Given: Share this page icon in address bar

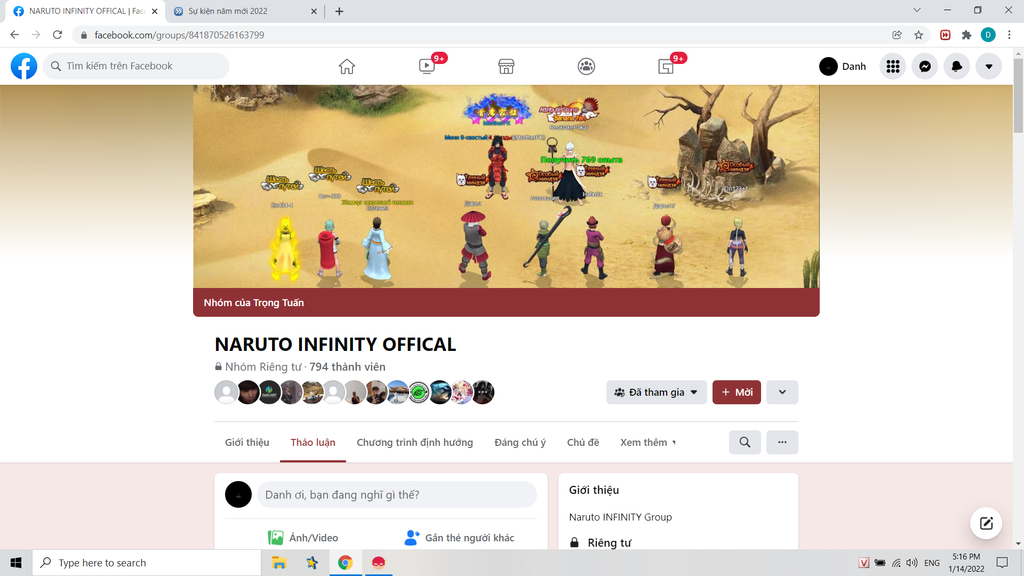Looking at the screenshot, I should [897, 35].
